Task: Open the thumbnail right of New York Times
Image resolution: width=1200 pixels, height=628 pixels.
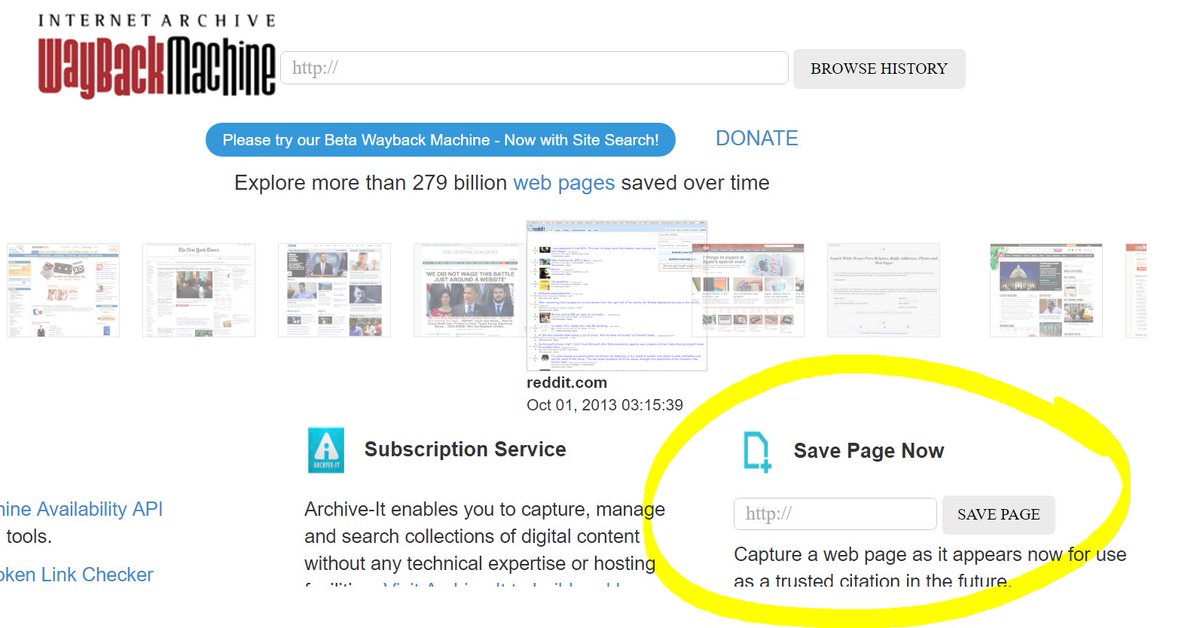Action: click(x=334, y=289)
